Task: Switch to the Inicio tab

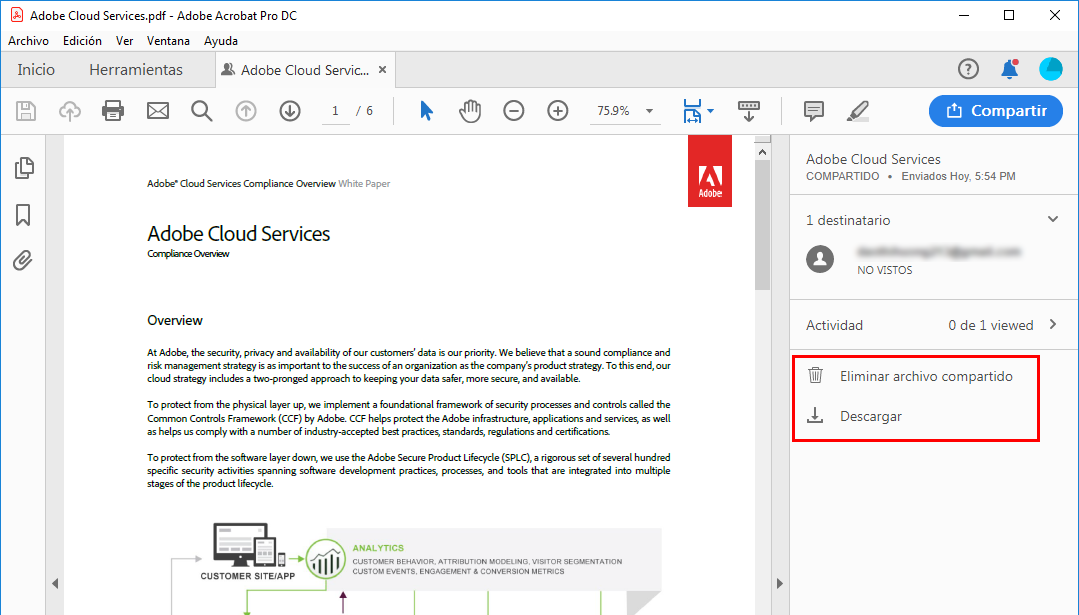Action: tap(36, 69)
